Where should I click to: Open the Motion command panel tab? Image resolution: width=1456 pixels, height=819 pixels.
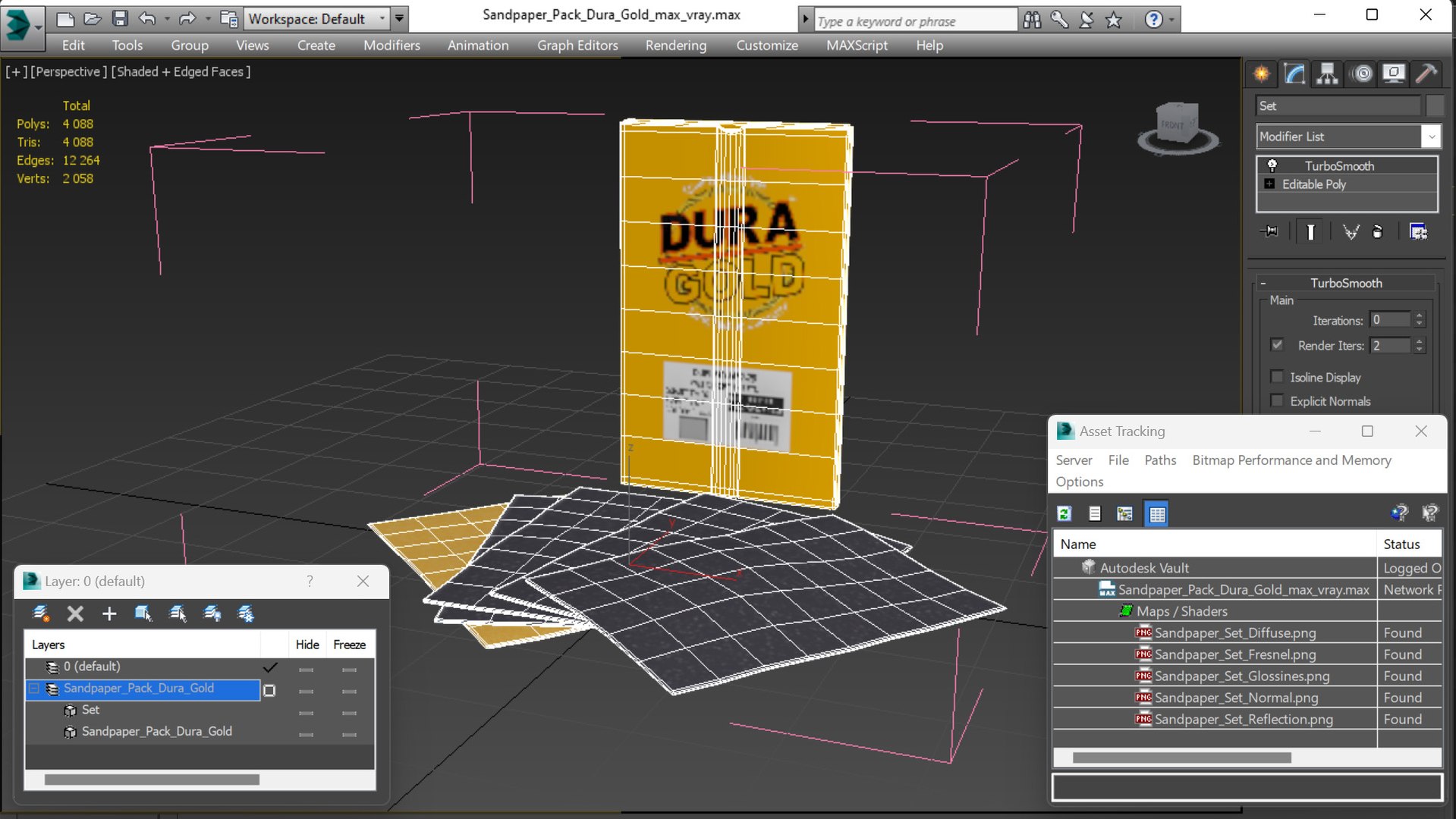click(1363, 74)
